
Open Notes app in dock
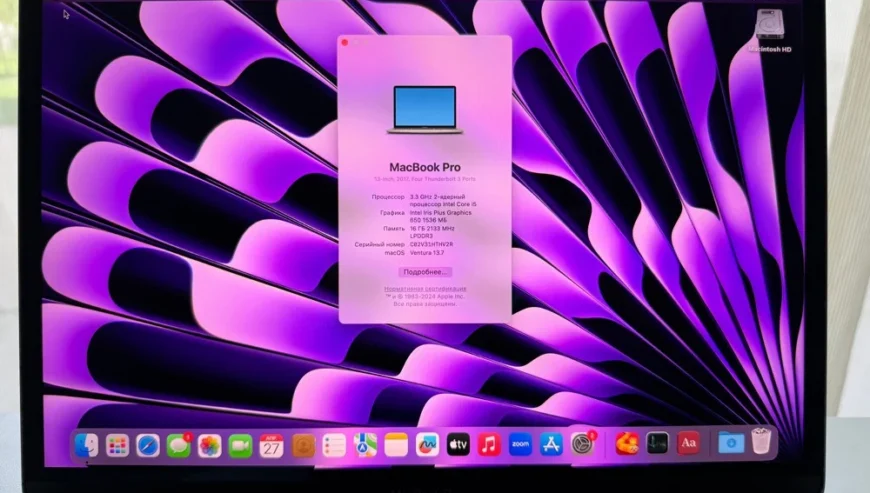pyautogui.click(x=396, y=445)
